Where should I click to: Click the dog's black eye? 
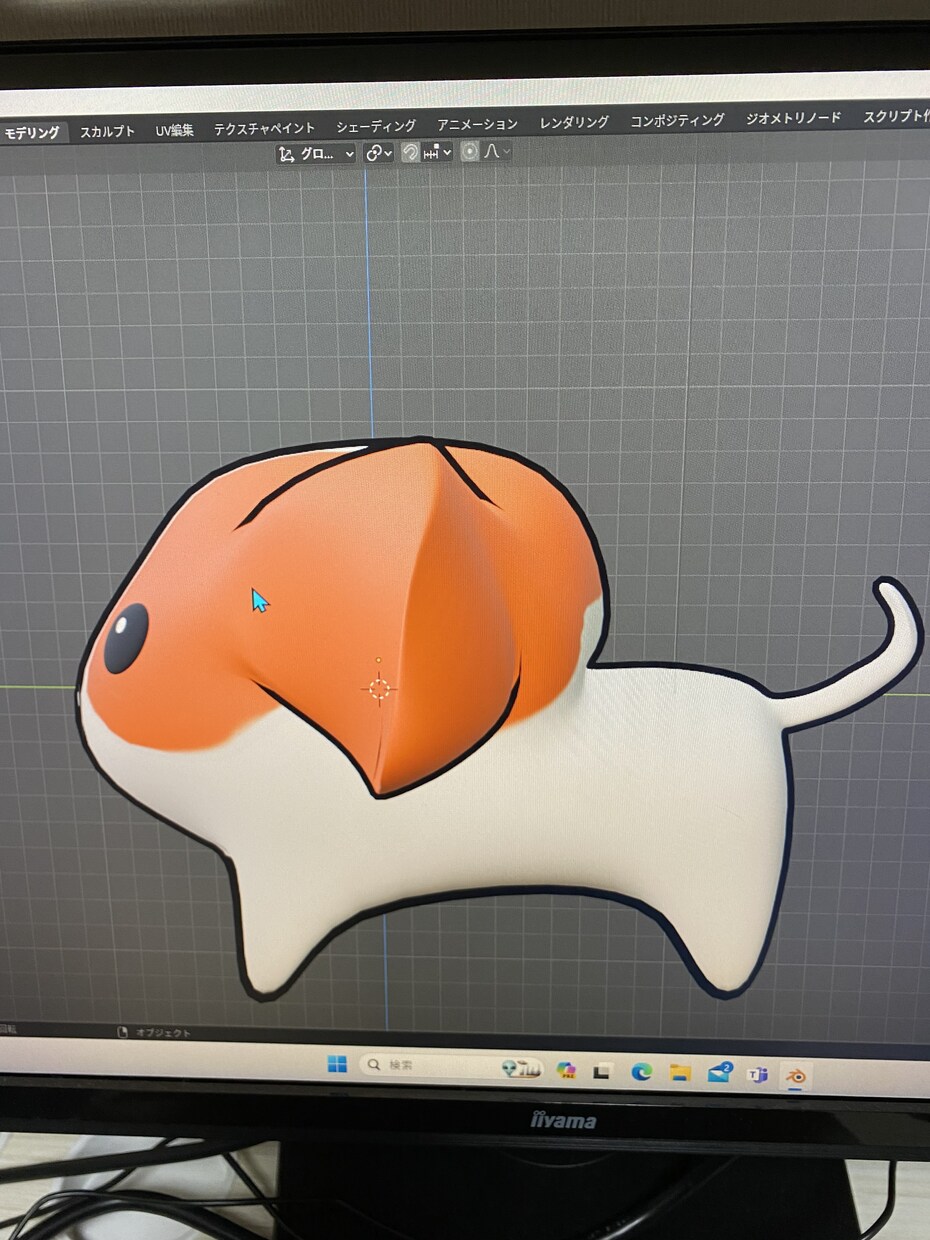click(x=126, y=638)
